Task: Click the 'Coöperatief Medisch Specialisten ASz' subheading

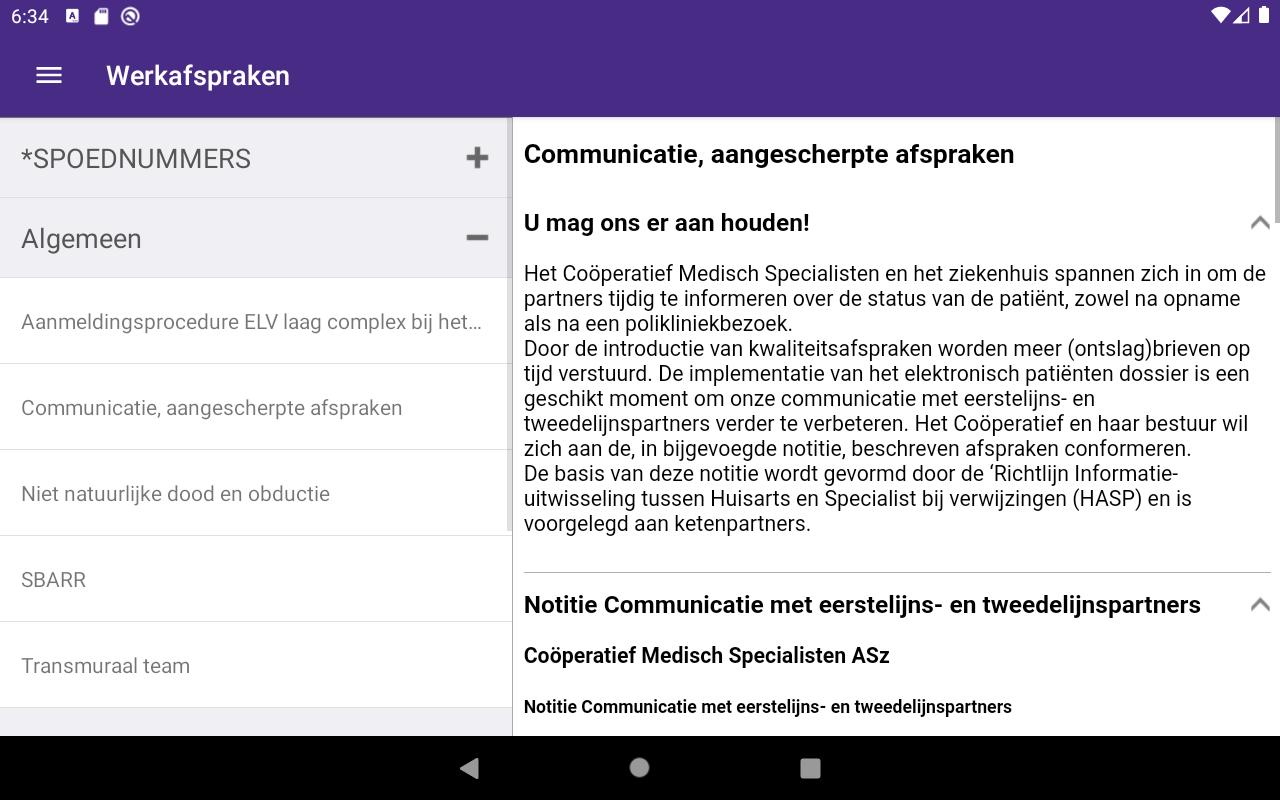Action: click(x=707, y=656)
